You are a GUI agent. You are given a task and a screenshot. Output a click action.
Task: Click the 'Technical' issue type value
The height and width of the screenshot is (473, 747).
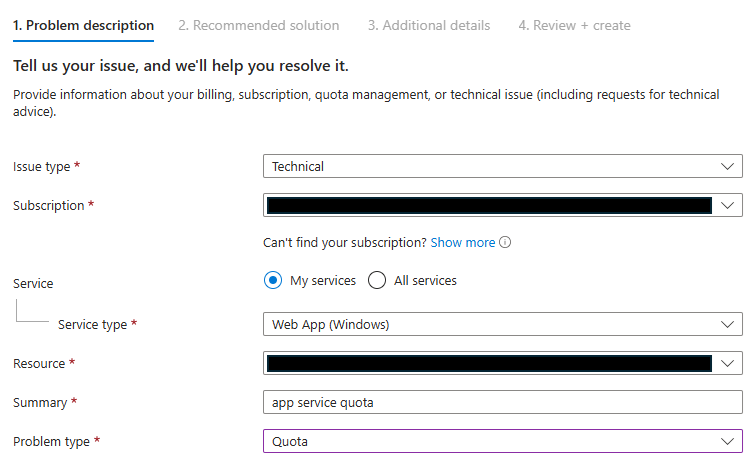click(x=298, y=166)
